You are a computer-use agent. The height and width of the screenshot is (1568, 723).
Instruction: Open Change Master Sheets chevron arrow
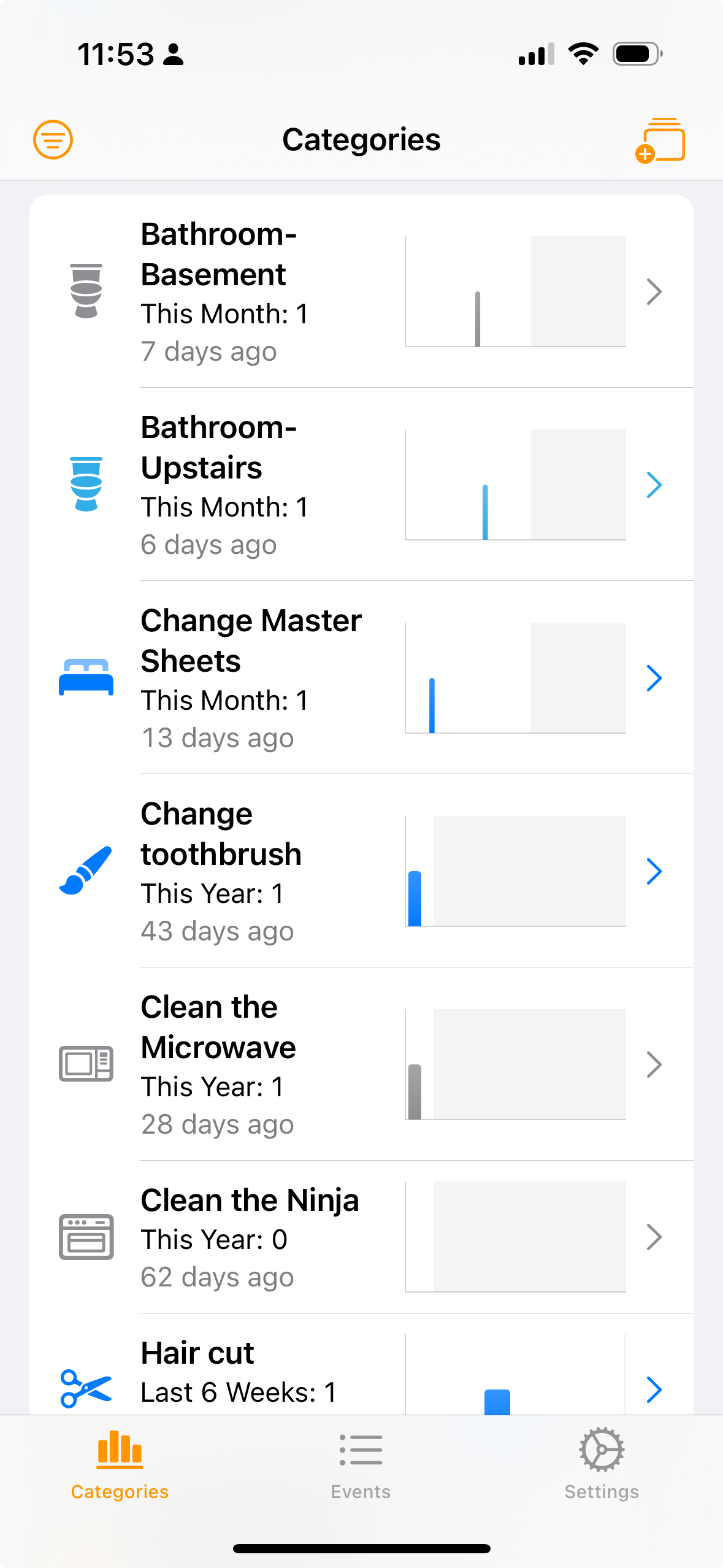coord(654,678)
